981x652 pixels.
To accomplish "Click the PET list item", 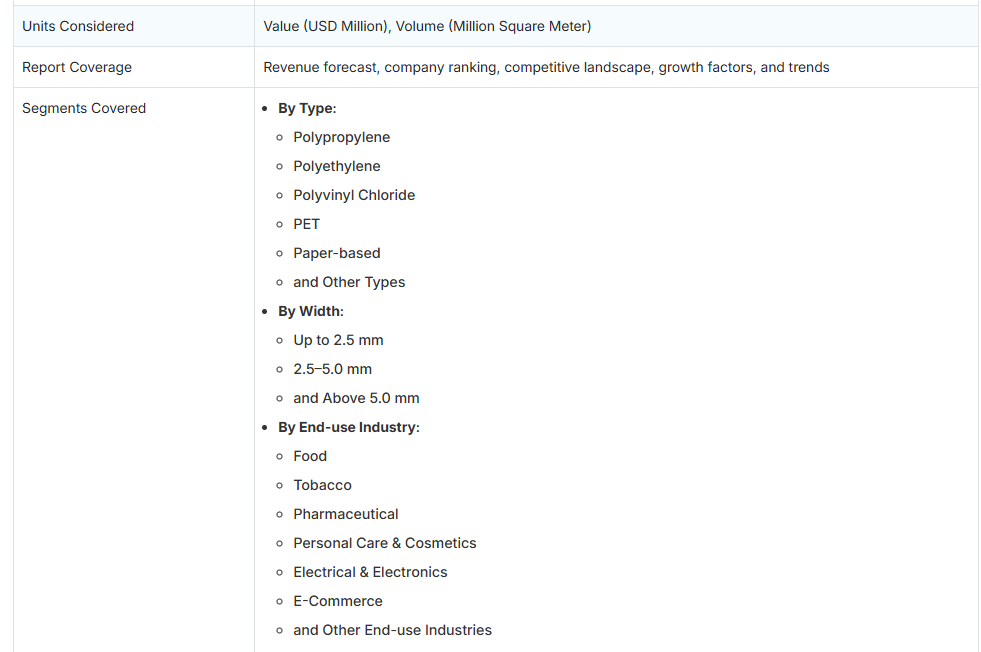I will click(x=306, y=224).
